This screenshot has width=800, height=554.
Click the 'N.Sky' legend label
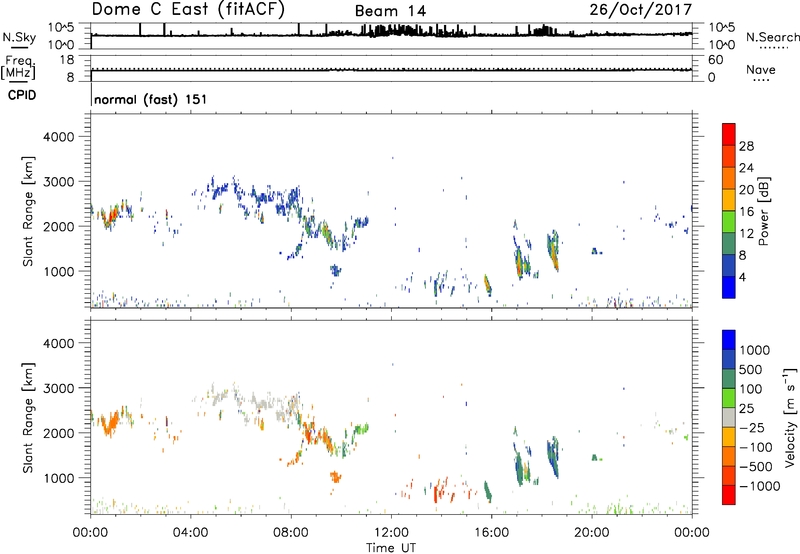click(x=19, y=37)
